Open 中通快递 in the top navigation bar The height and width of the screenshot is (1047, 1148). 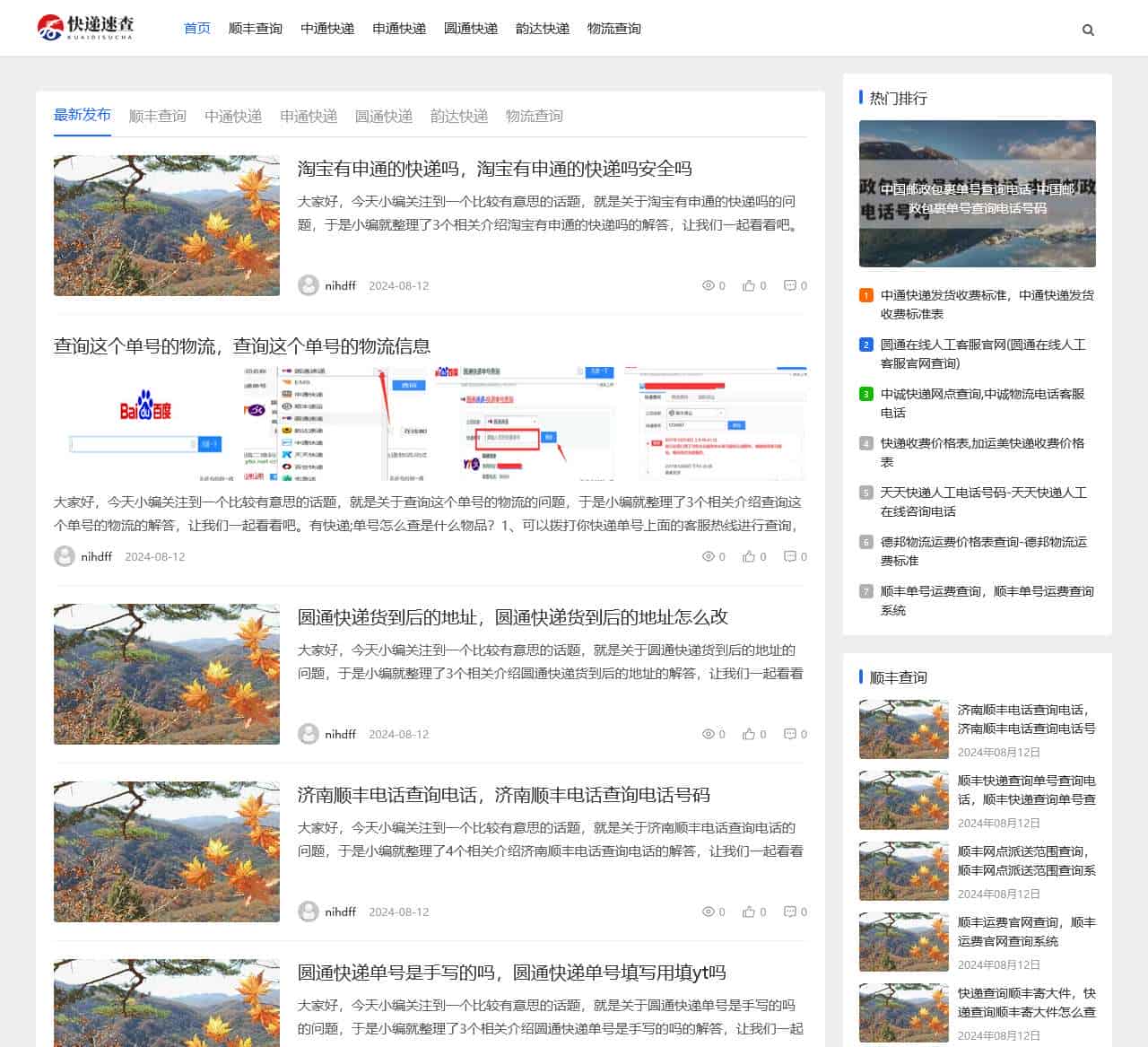[x=327, y=29]
